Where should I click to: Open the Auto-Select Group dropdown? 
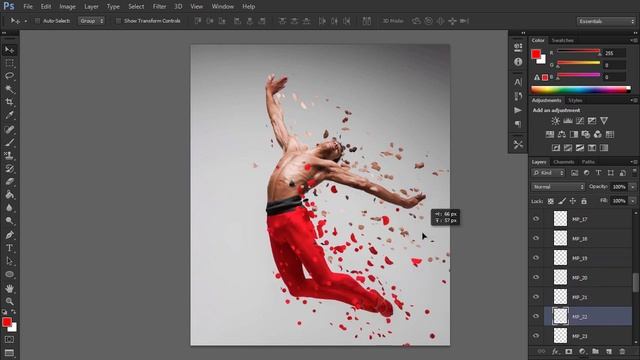point(91,21)
